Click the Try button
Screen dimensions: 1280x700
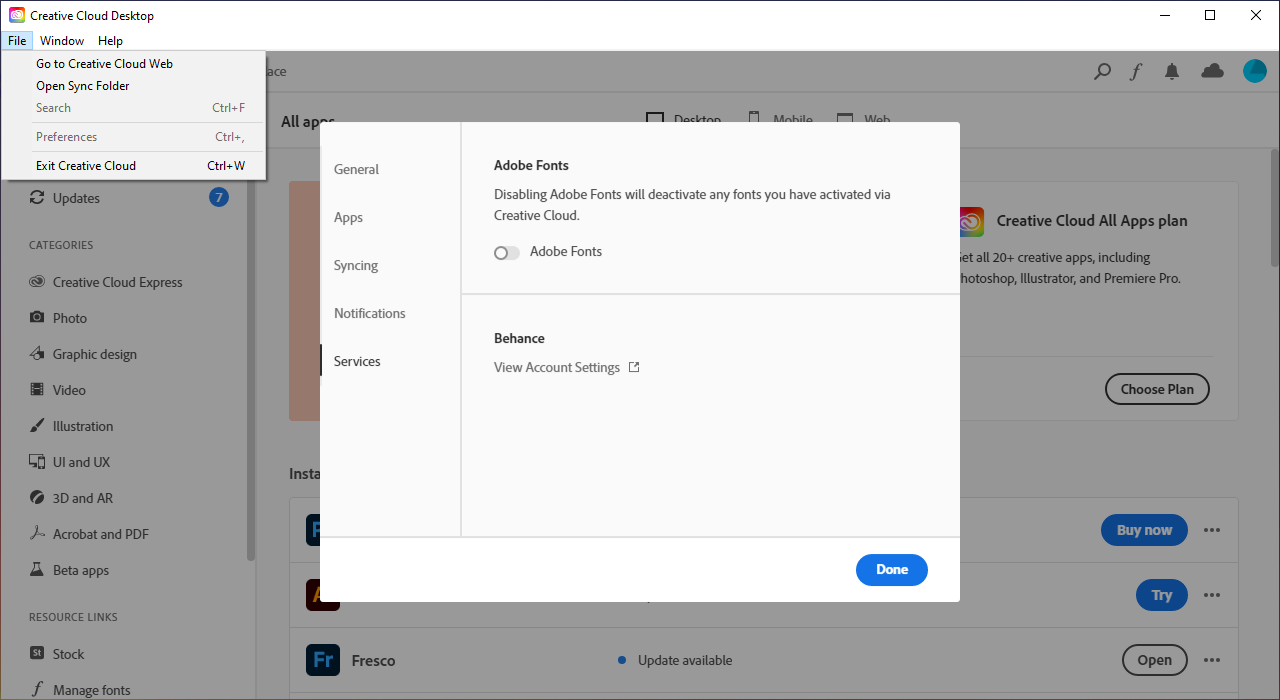tap(1162, 595)
